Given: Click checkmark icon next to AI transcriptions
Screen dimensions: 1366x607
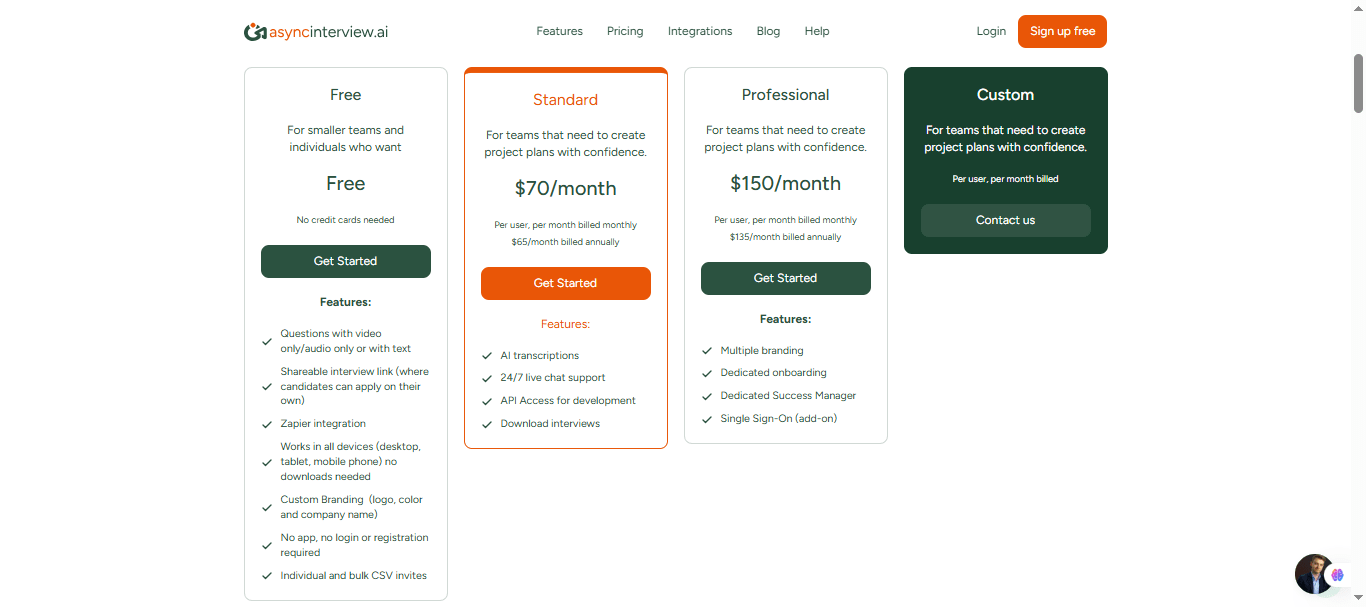Looking at the screenshot, I should tap(487, 356).
